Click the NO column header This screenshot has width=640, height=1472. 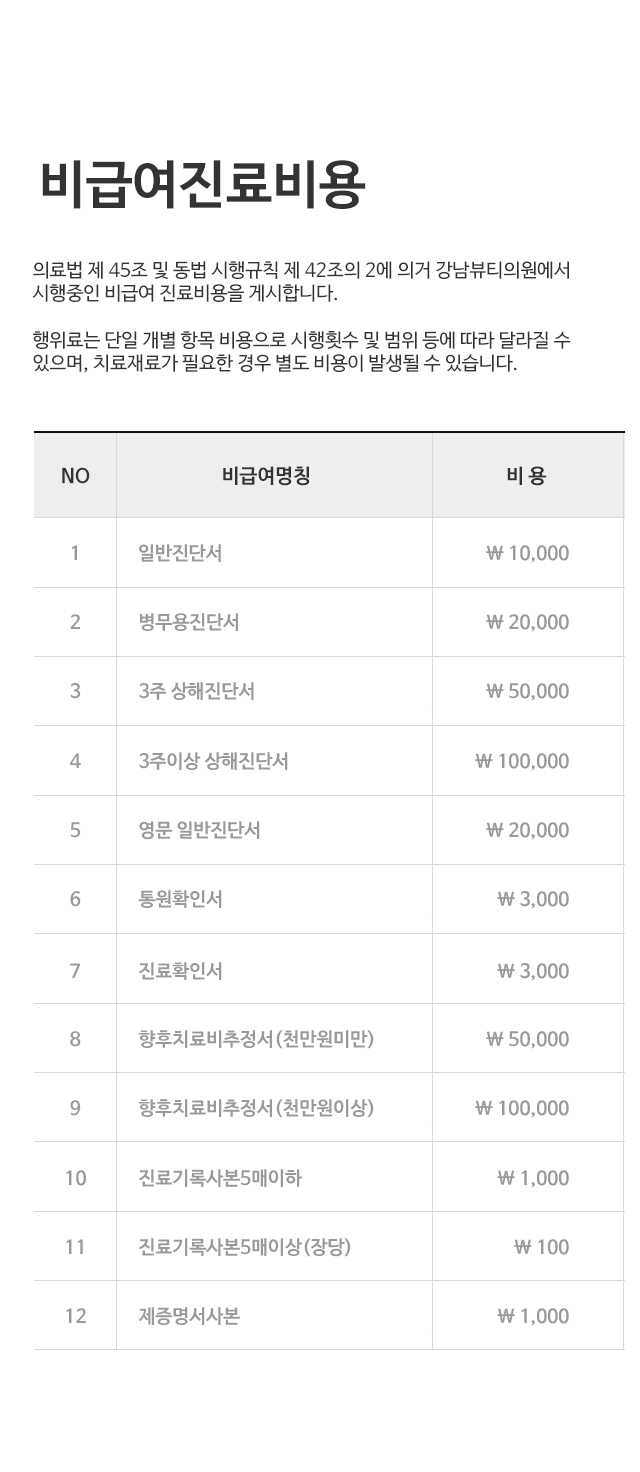(x=75, y=476)
